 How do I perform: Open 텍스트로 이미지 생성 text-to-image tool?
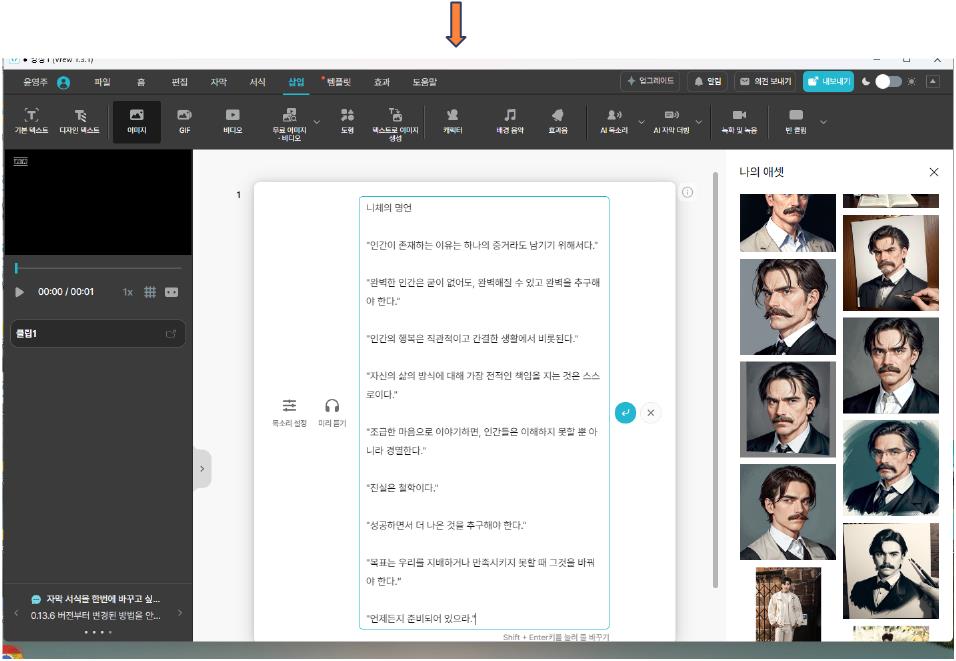395,124
